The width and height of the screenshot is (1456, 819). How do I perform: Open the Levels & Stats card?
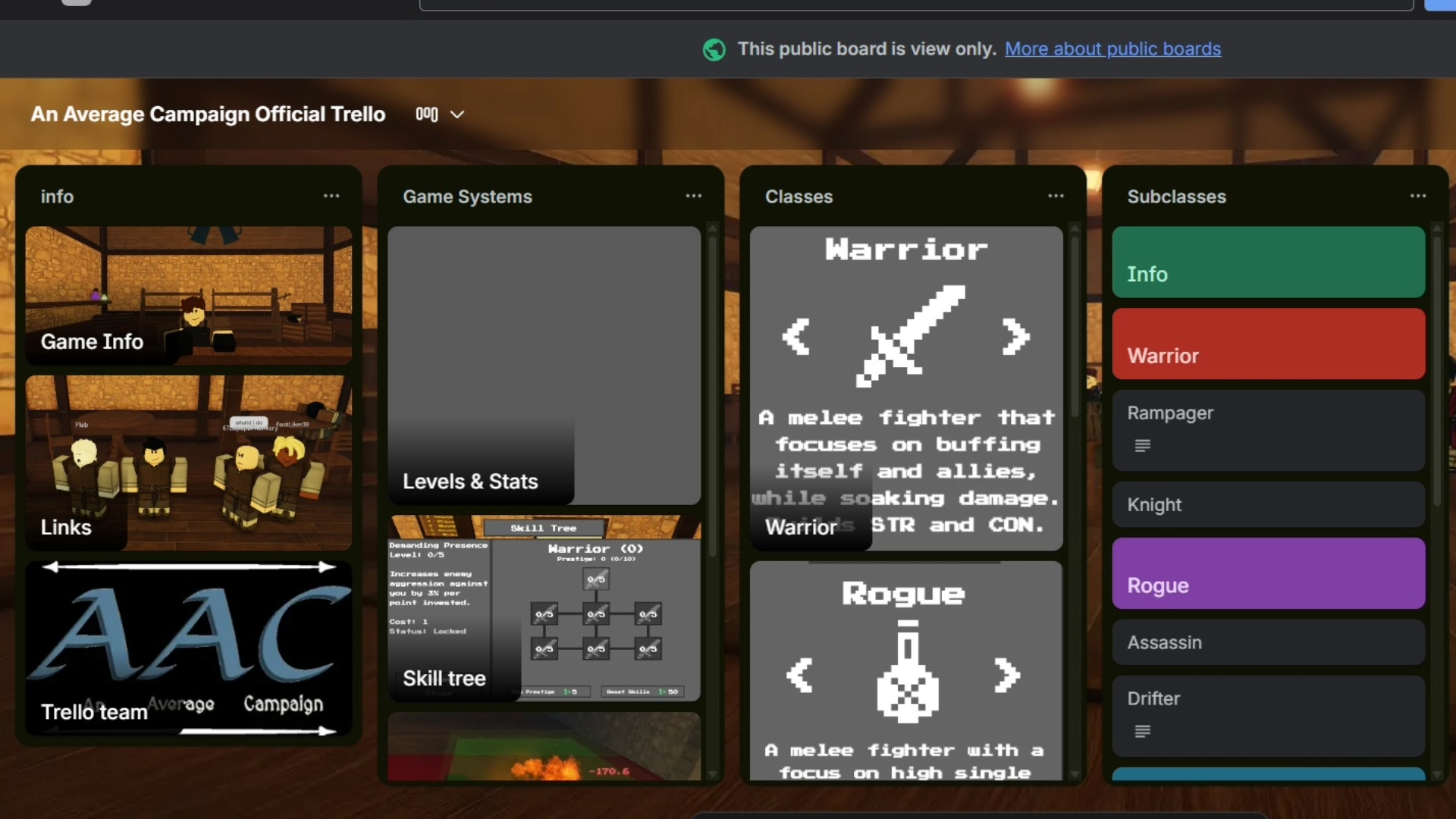(544, 364)
